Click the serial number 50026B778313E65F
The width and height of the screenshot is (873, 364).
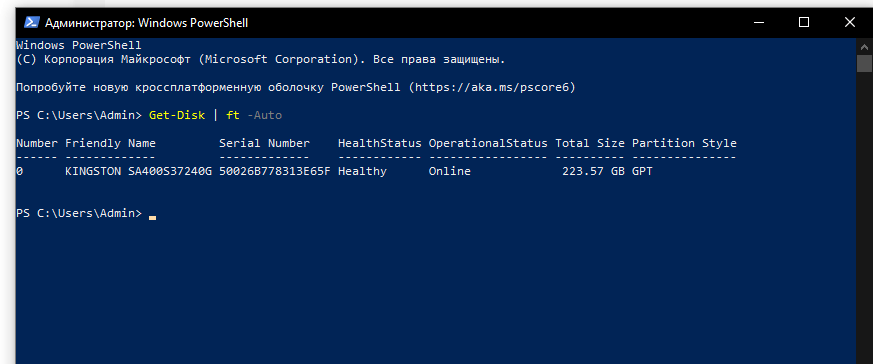tap(275, 171)
